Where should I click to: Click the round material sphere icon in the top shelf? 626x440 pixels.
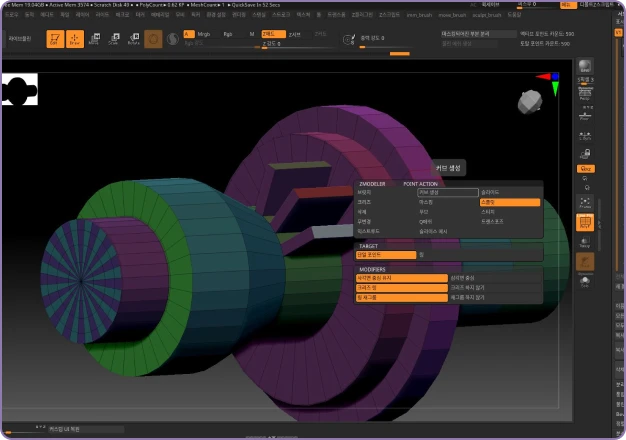click(x=153, y=39)
